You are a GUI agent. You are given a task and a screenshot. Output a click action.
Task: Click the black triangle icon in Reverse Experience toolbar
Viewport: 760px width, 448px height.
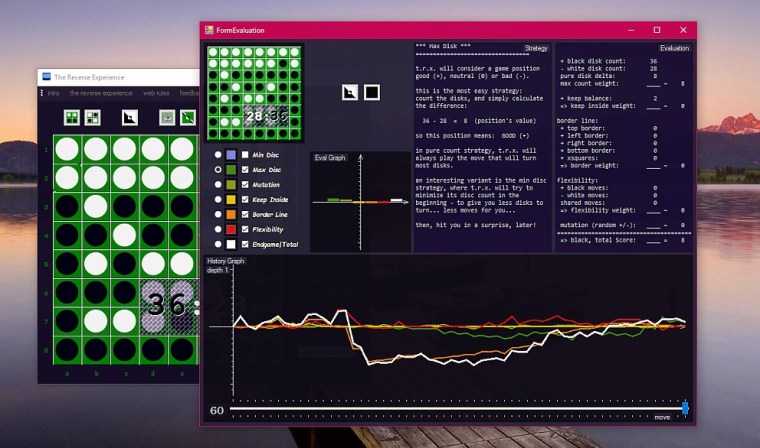click(x=129, y=118)
